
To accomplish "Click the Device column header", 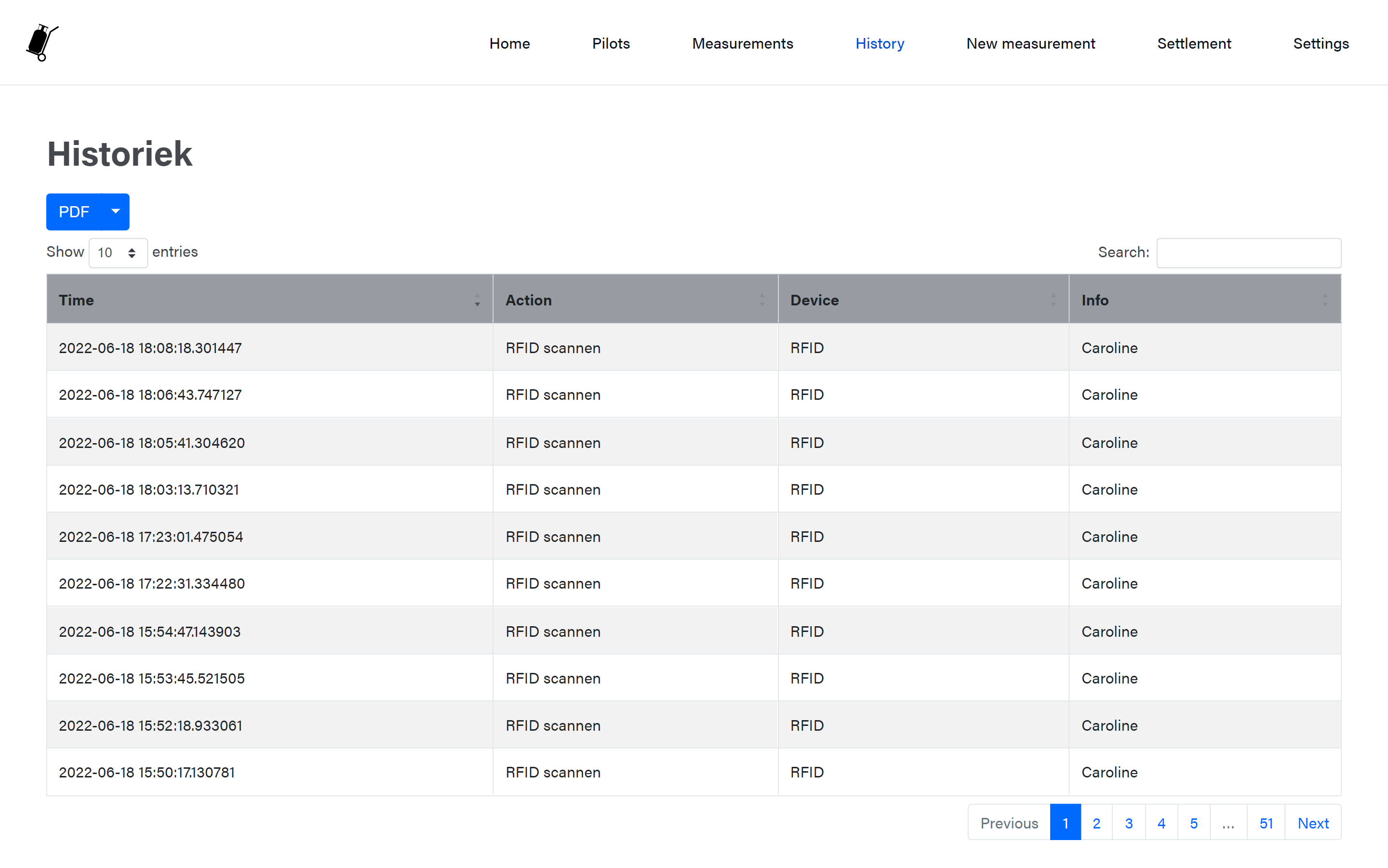I will coord(923,300).
